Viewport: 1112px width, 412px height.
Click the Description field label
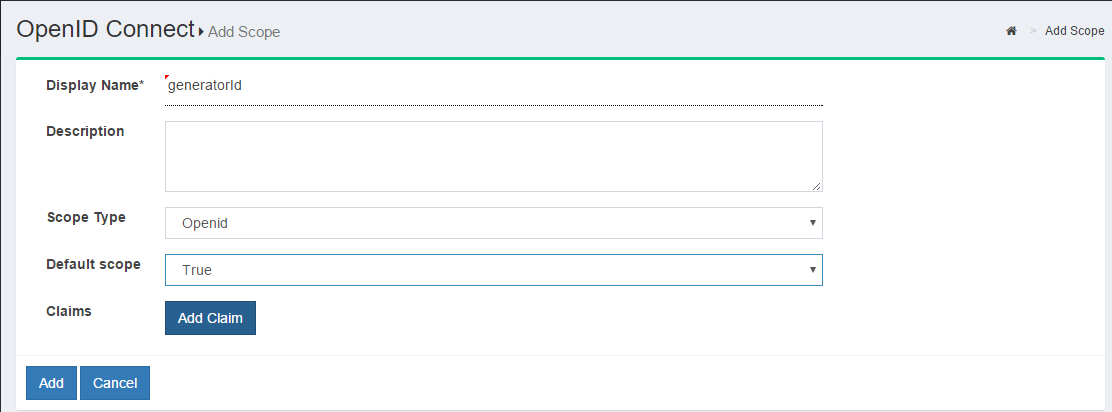coord(85,131)
